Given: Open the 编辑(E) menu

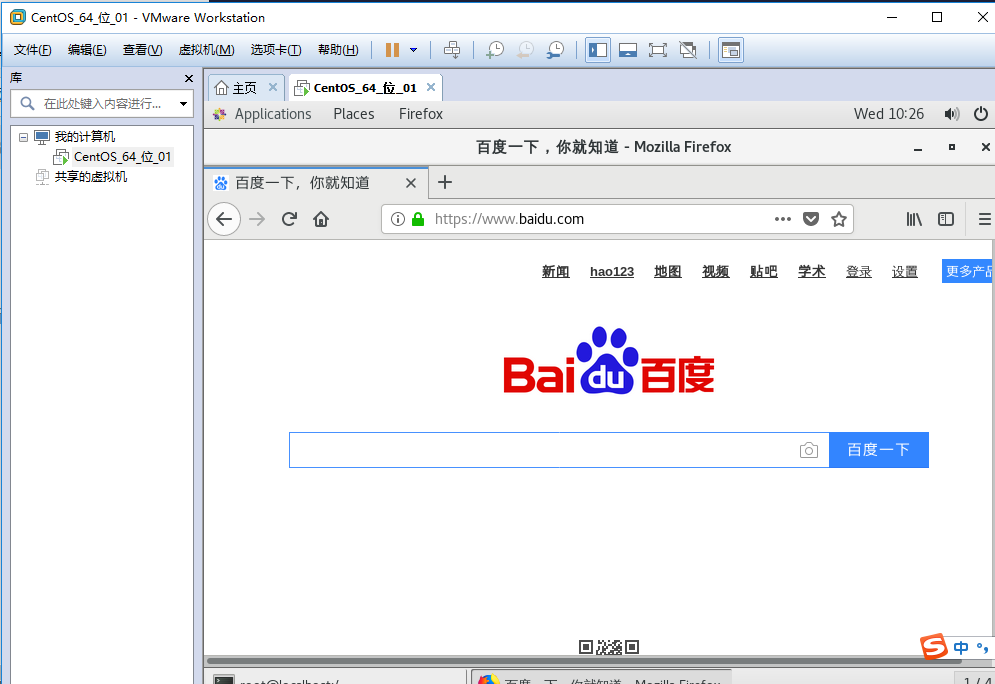Looking at the screenshot, I should click(x=87, y=49).
